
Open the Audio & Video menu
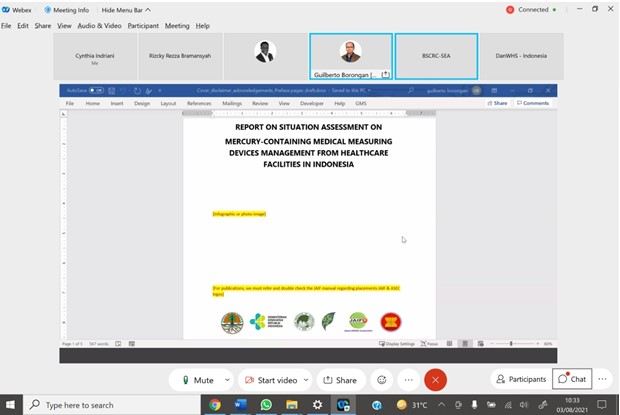click(99, 26)
